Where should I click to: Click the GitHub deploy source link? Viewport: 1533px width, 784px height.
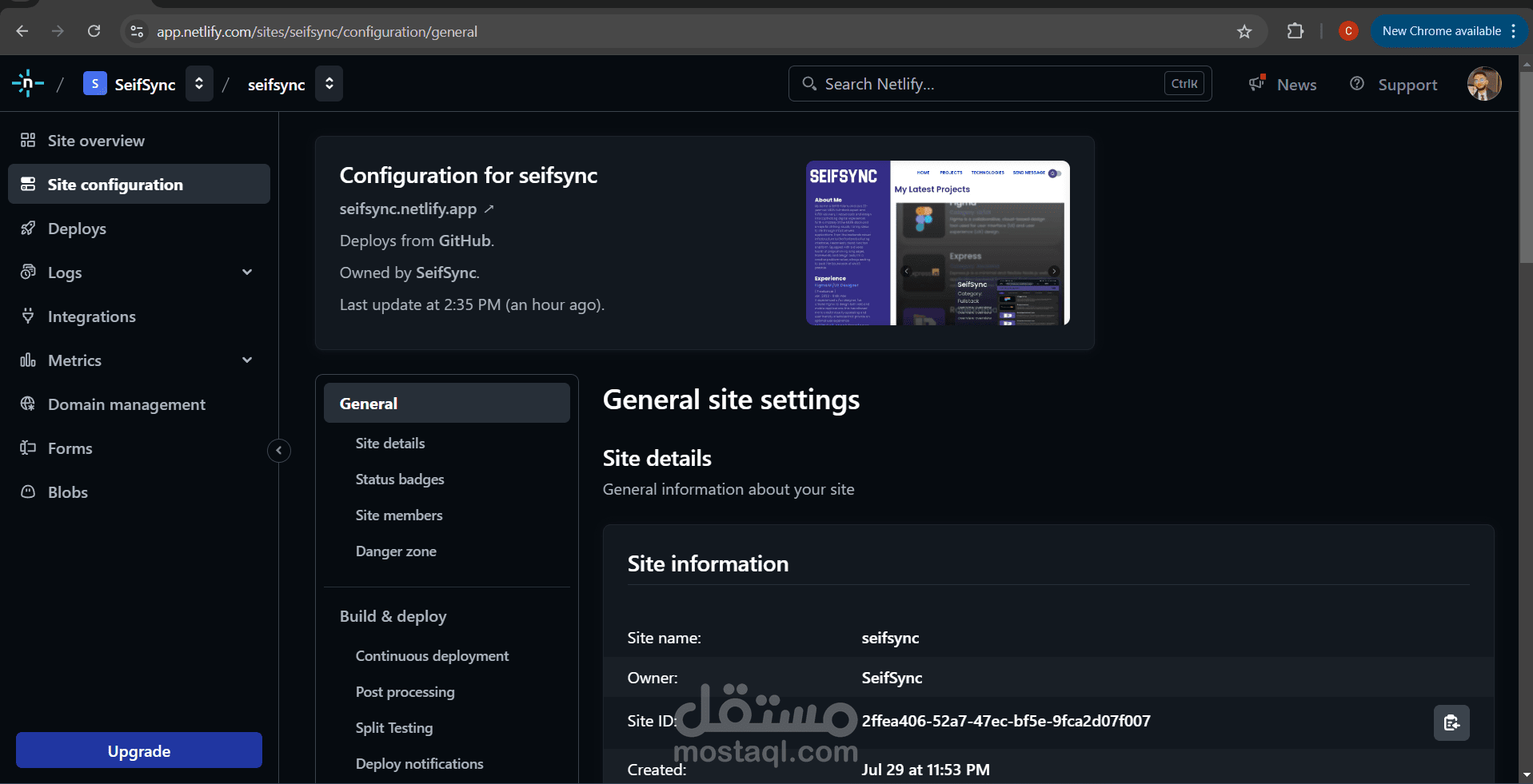pyautogui.click(x=465, y=241)
